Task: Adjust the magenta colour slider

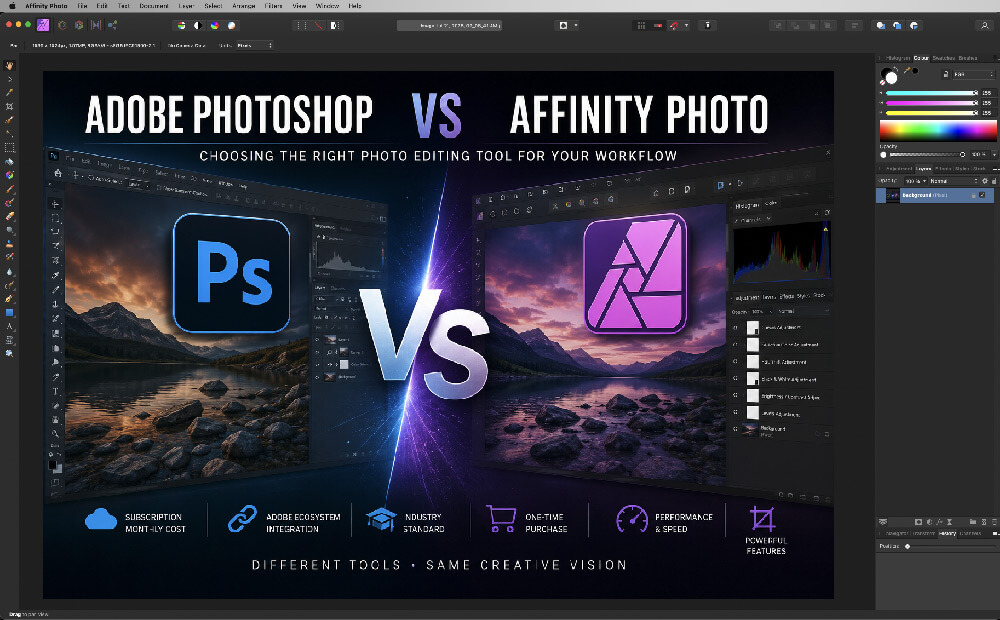Action: 932,103
